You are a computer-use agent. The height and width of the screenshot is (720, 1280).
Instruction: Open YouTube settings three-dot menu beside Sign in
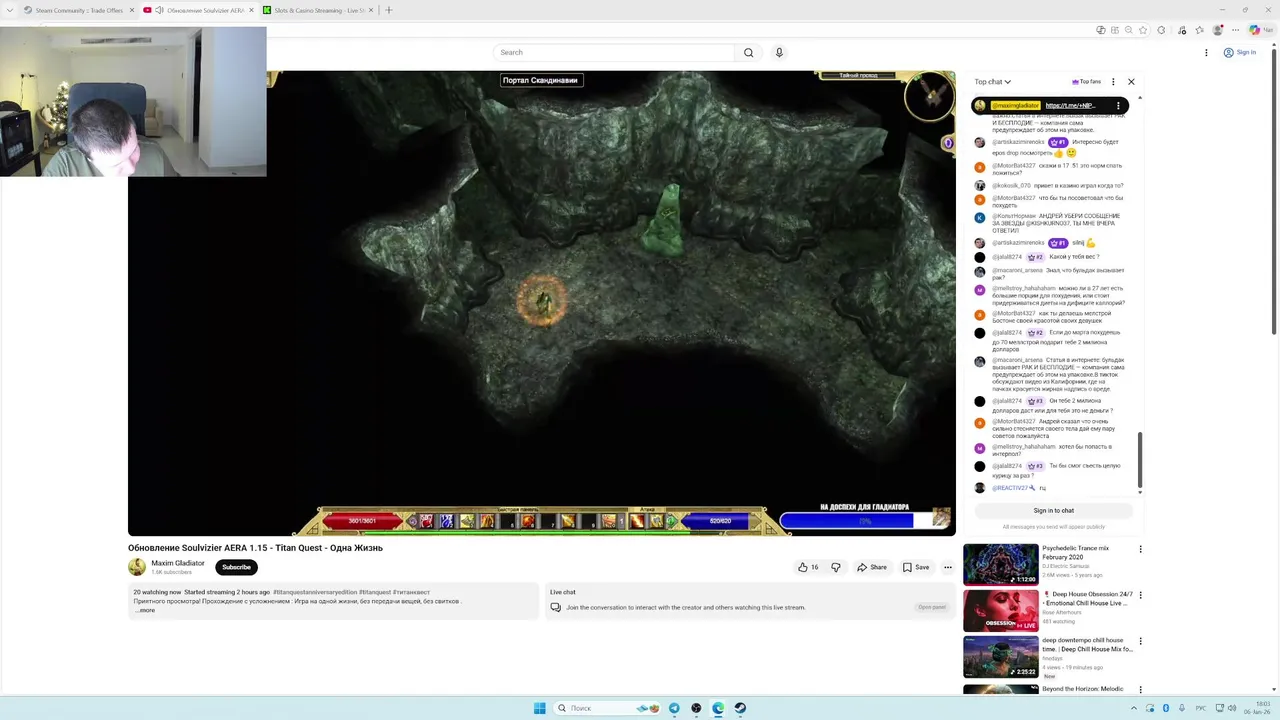pyautogui.click(x=1206, y=52)
